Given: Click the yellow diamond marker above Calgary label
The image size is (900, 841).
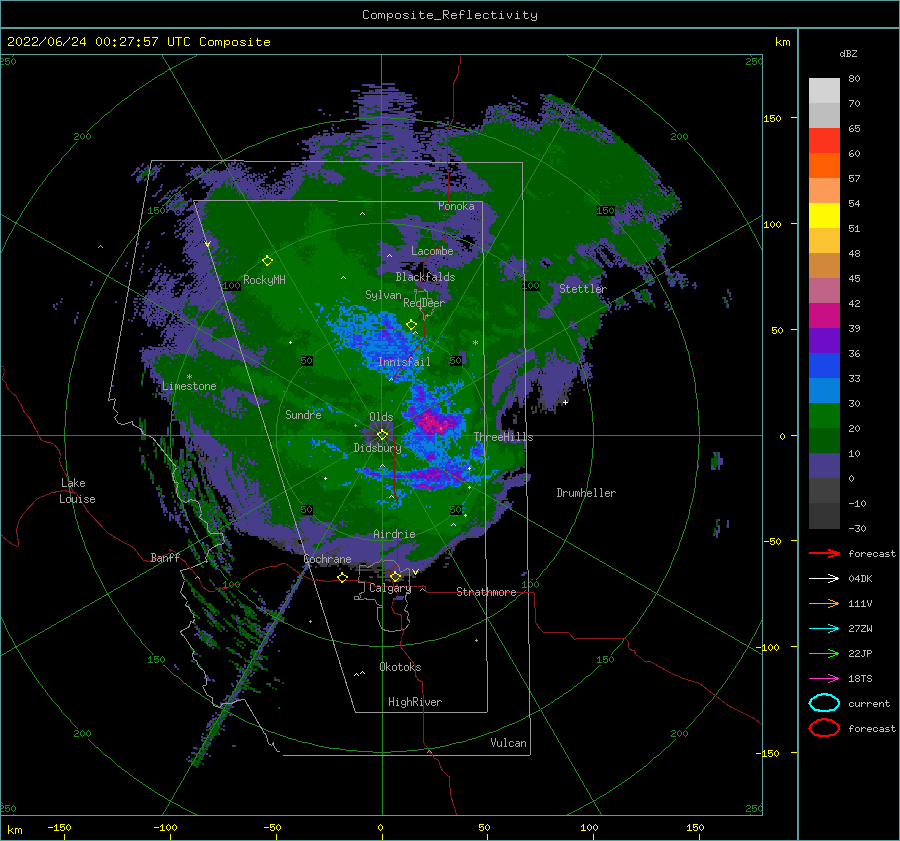Looking at the screenshot, I should (x=395, y=576).
